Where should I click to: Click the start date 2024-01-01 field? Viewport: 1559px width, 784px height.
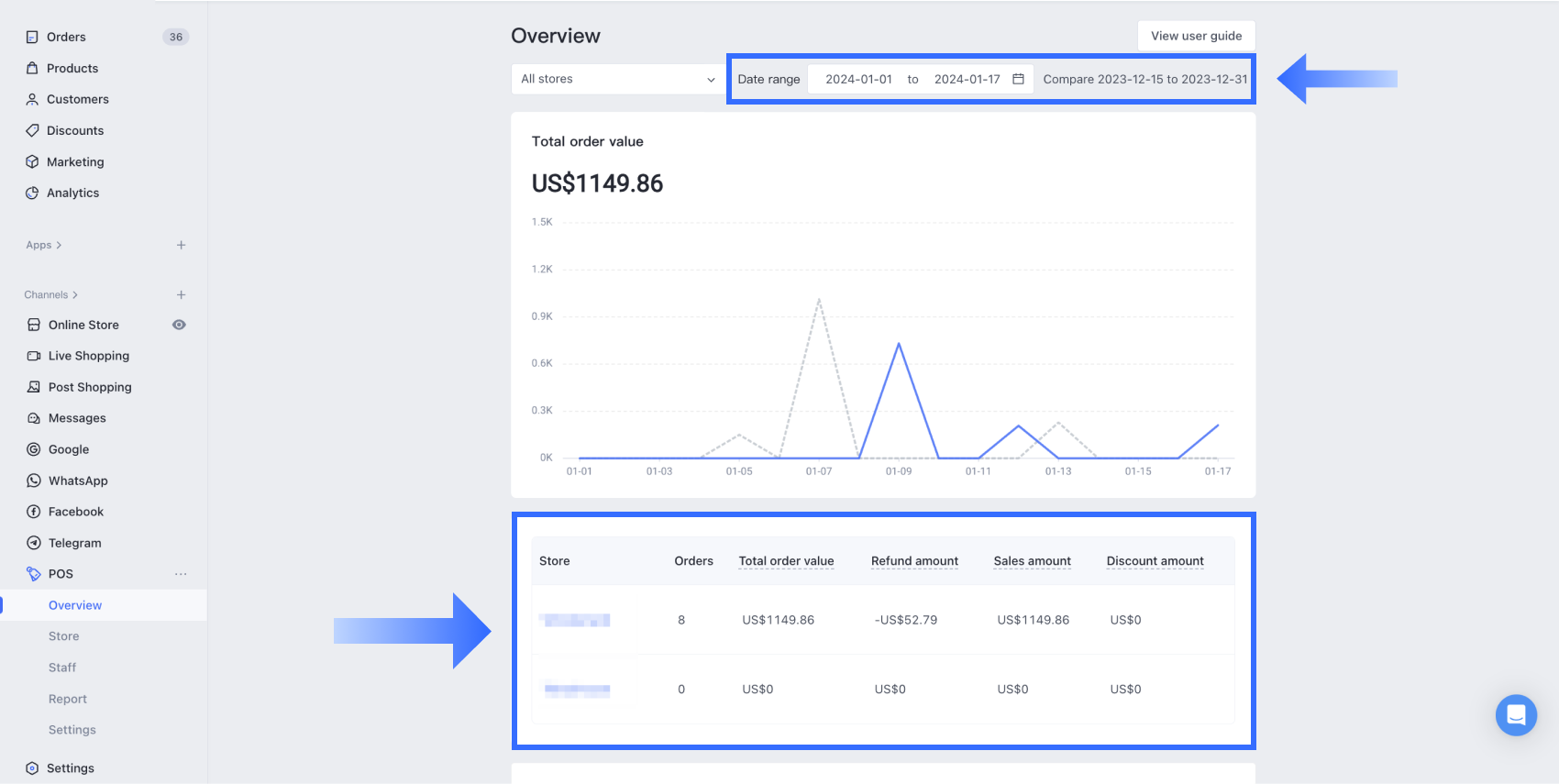(x=858, y=79)
